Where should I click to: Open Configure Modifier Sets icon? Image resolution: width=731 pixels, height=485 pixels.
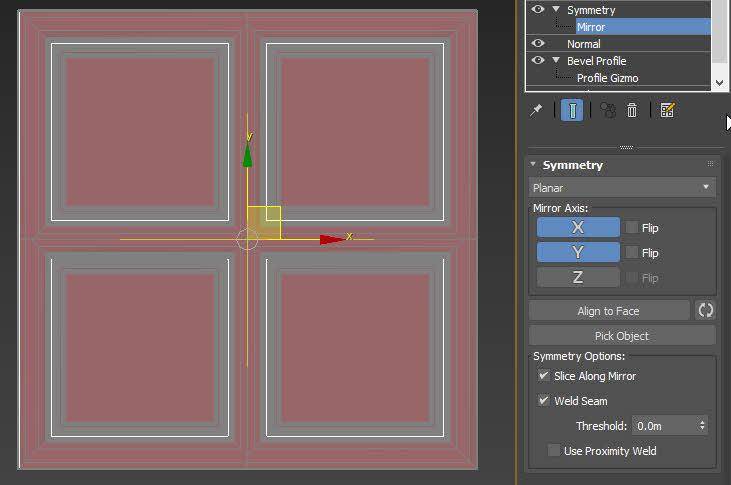pyautogui.click(x=667, y=110)
